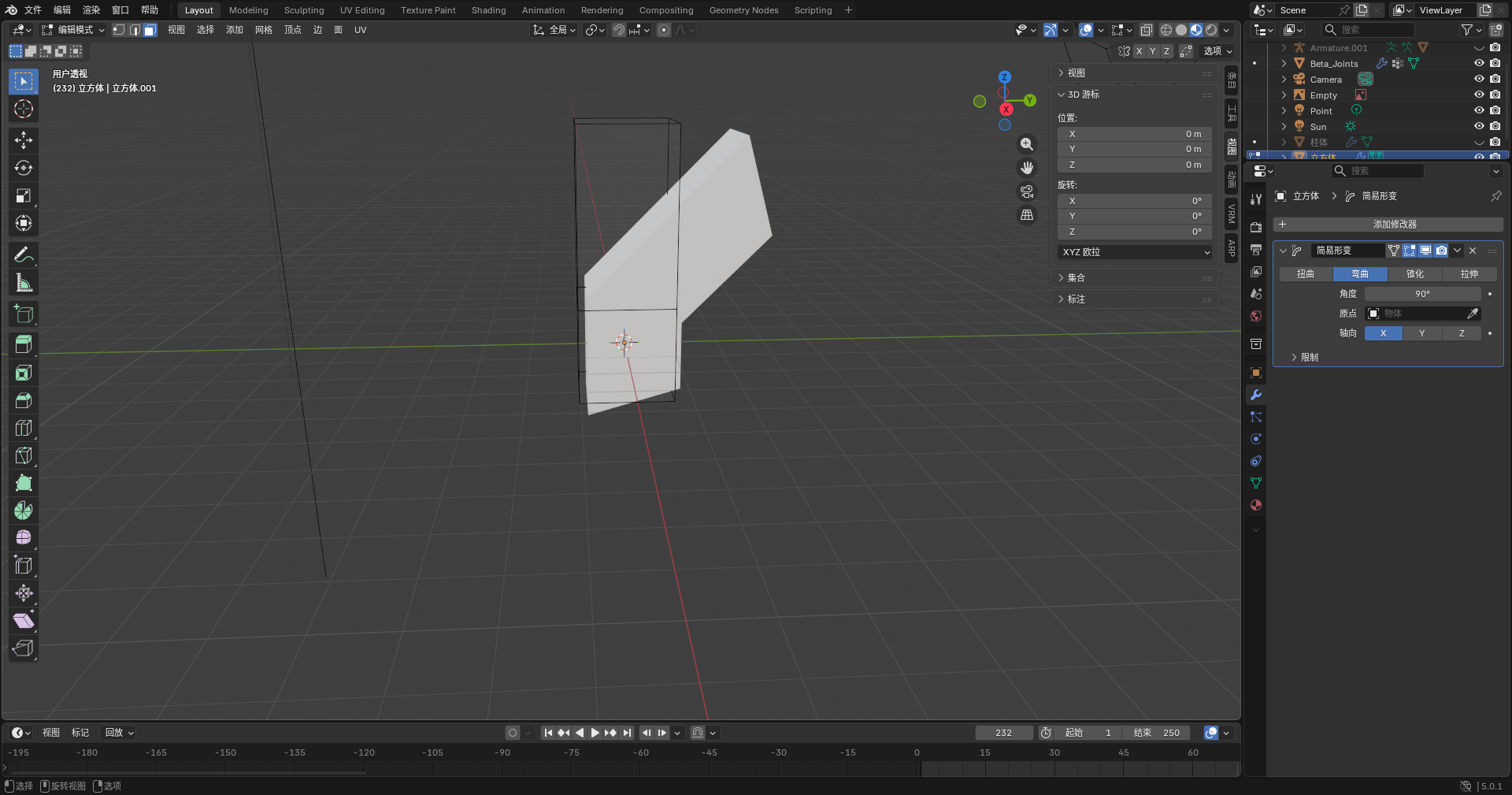Select the Inset Faces tool
Screen dimensions: 1512x795
click(24, 373)
